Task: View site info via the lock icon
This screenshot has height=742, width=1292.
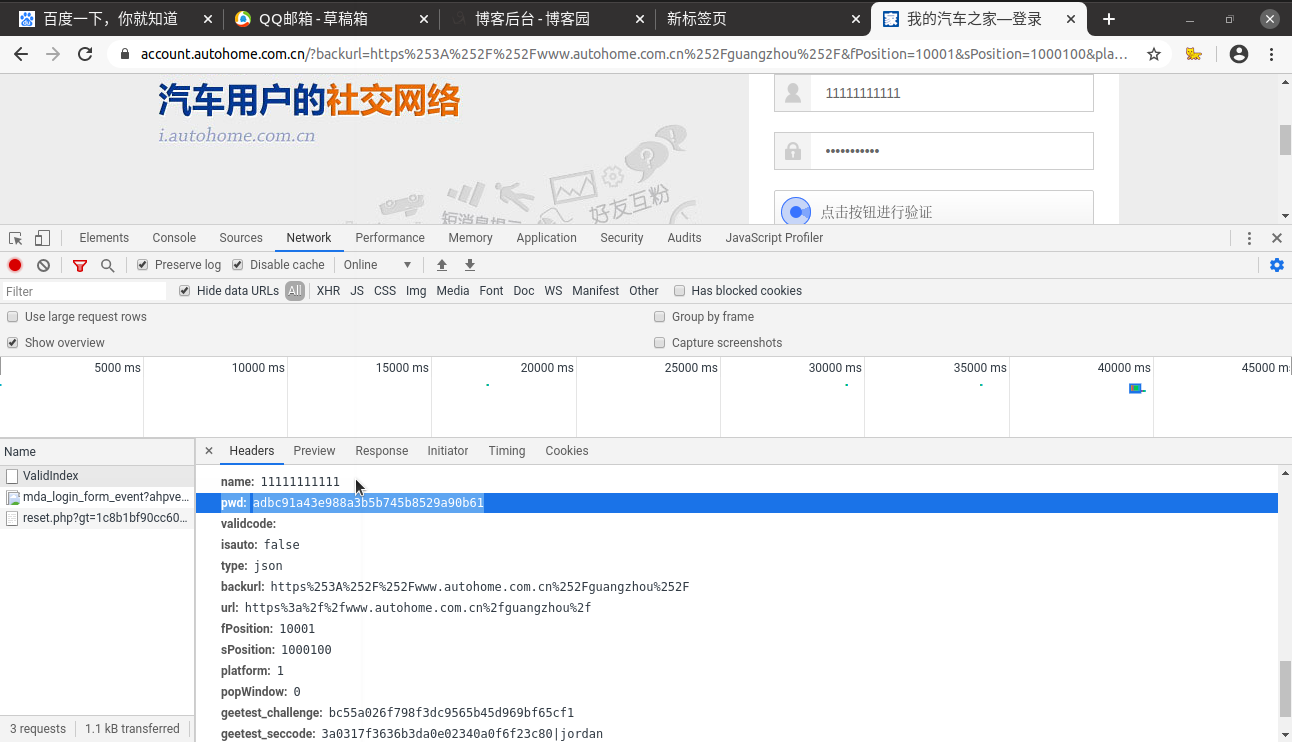Action: tap(125, 54)
